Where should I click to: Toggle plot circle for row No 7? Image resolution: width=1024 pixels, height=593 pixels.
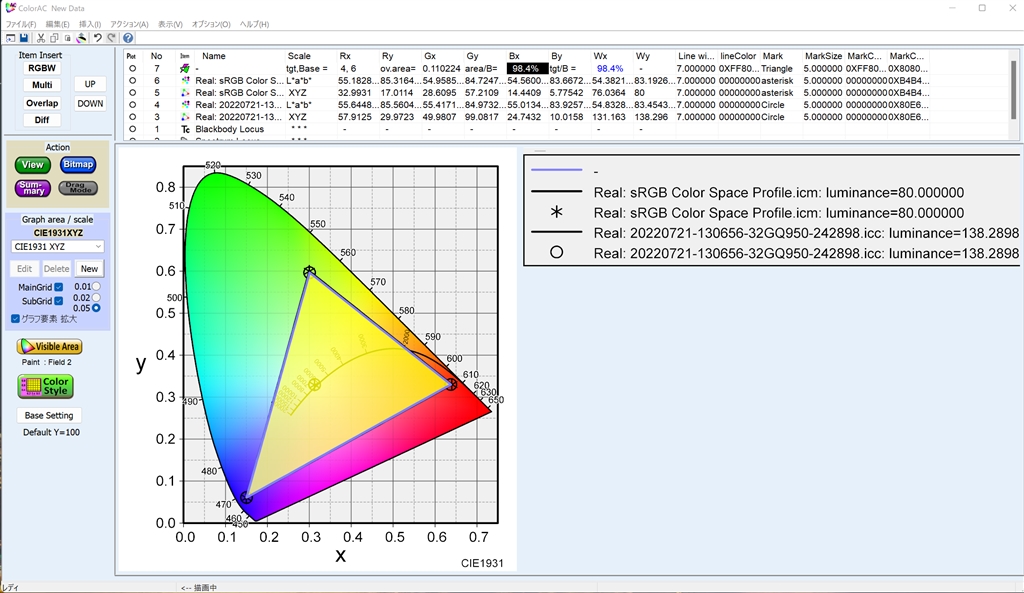[132, 69]
